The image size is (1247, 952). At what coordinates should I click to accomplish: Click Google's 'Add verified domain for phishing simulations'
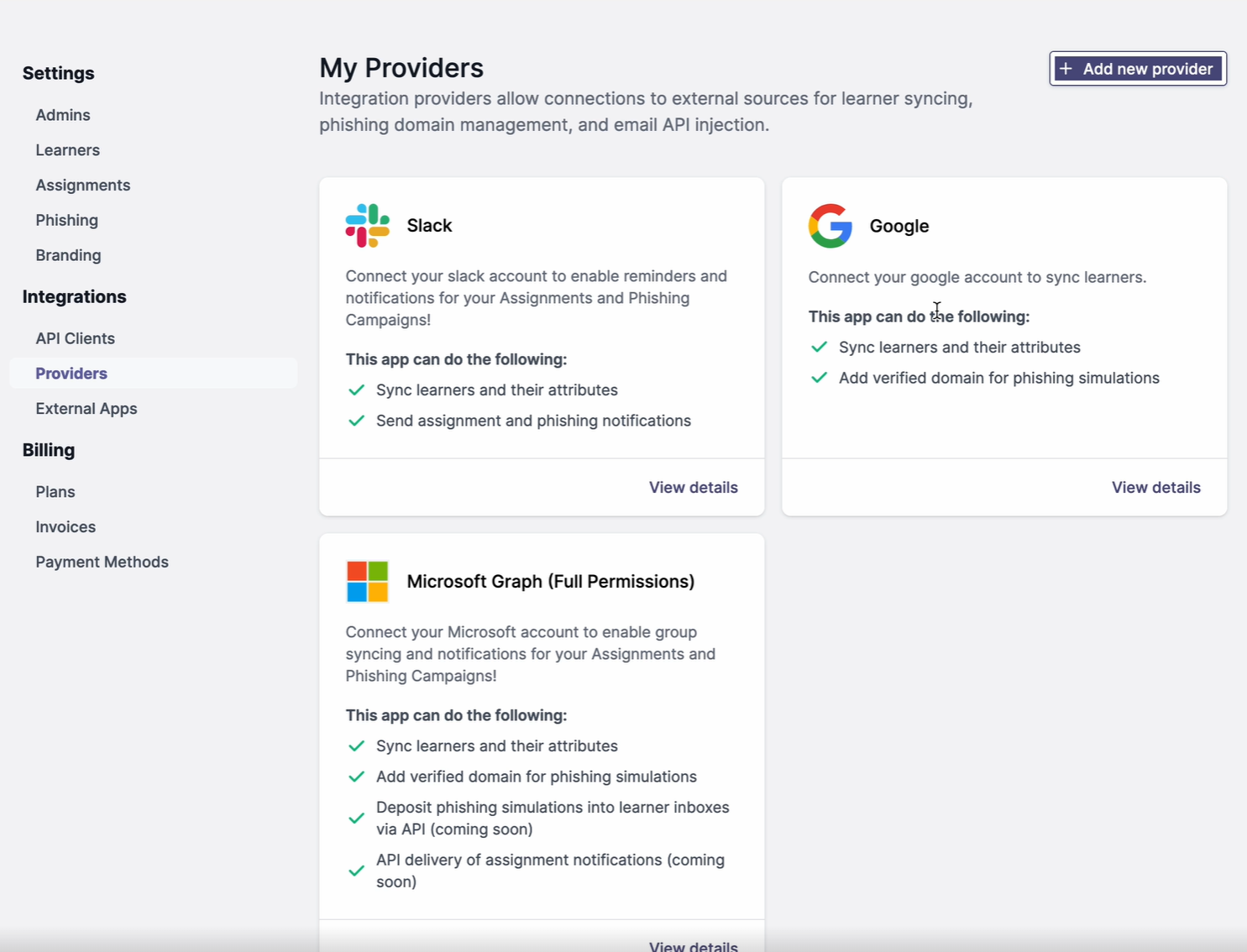point(999,378)
